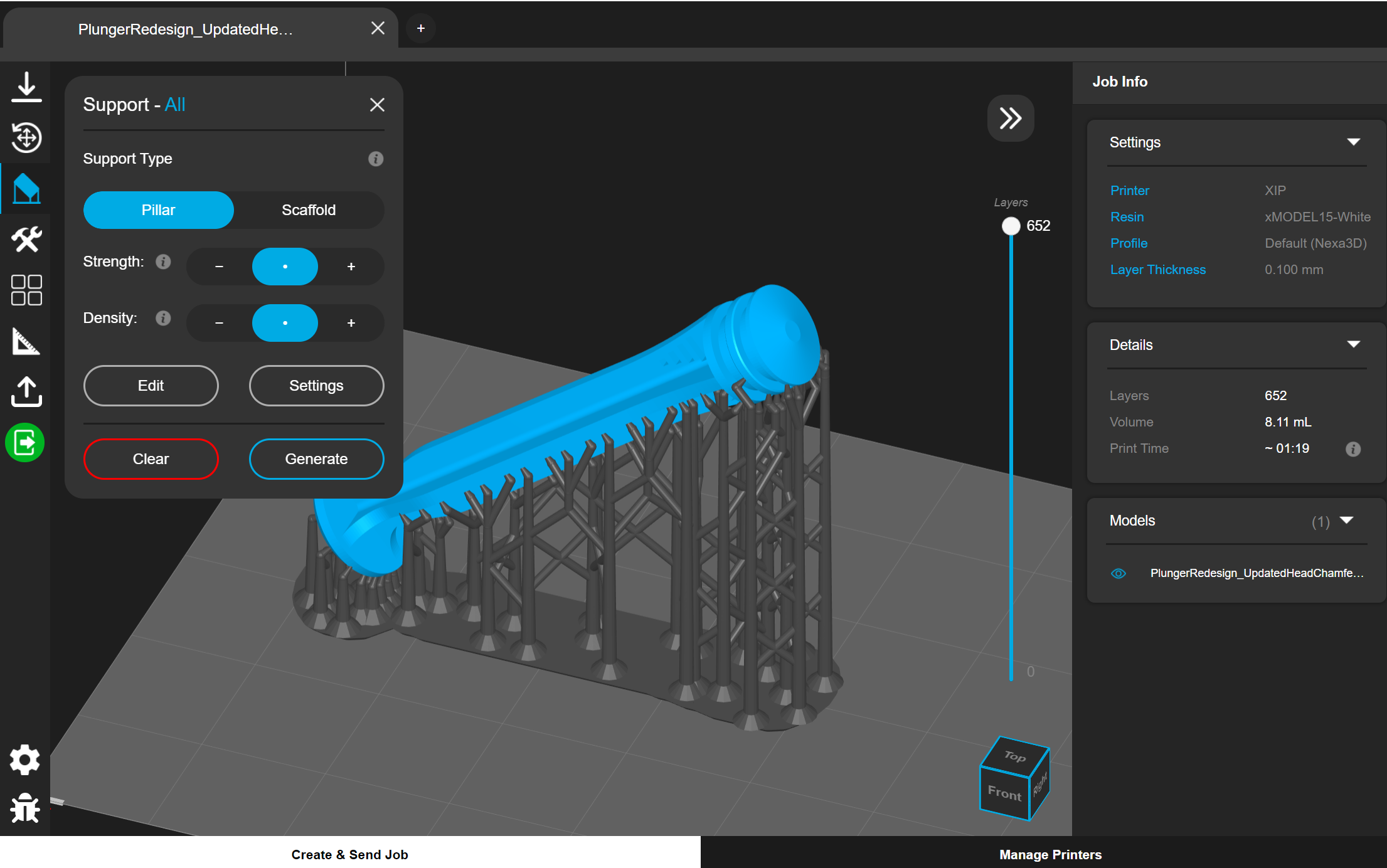Select the middle Density setting
The width and height of the screenshot is (1387, 868).
point(285,323)
